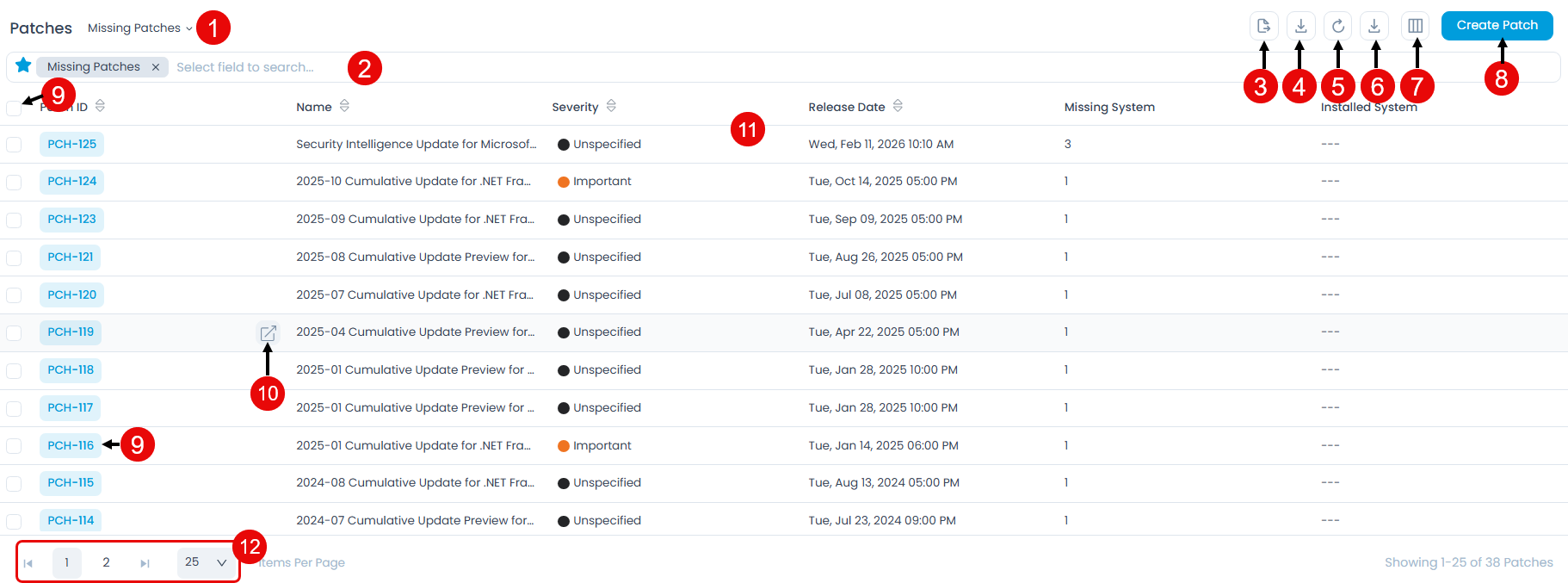Viewport: 1568px width, 583px height.
Task: Click 'Showing 1-25 of 38 Patches' text
Action: (x=1468, y=562)
